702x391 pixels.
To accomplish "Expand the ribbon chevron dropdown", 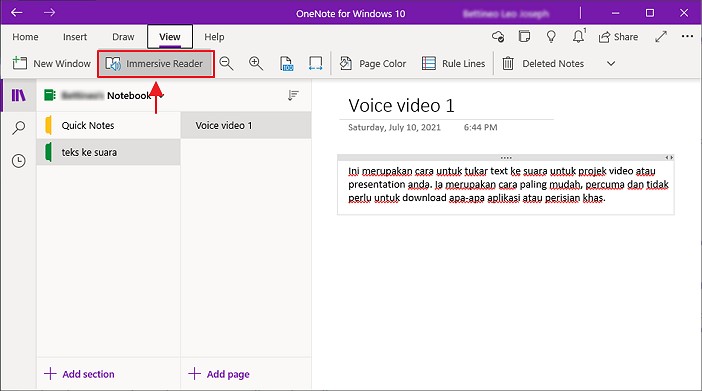I will [x=611, y=64].
